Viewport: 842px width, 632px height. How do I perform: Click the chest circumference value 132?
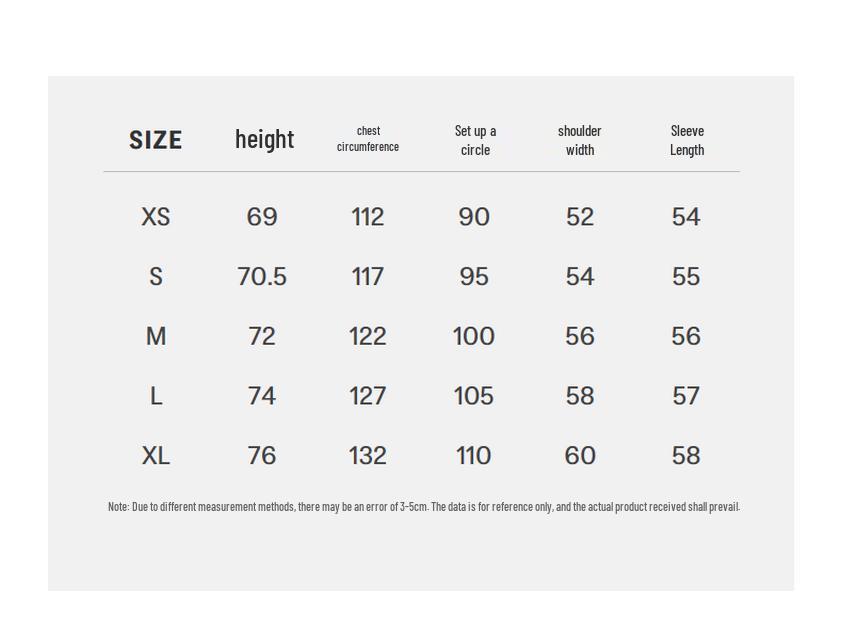368,456
